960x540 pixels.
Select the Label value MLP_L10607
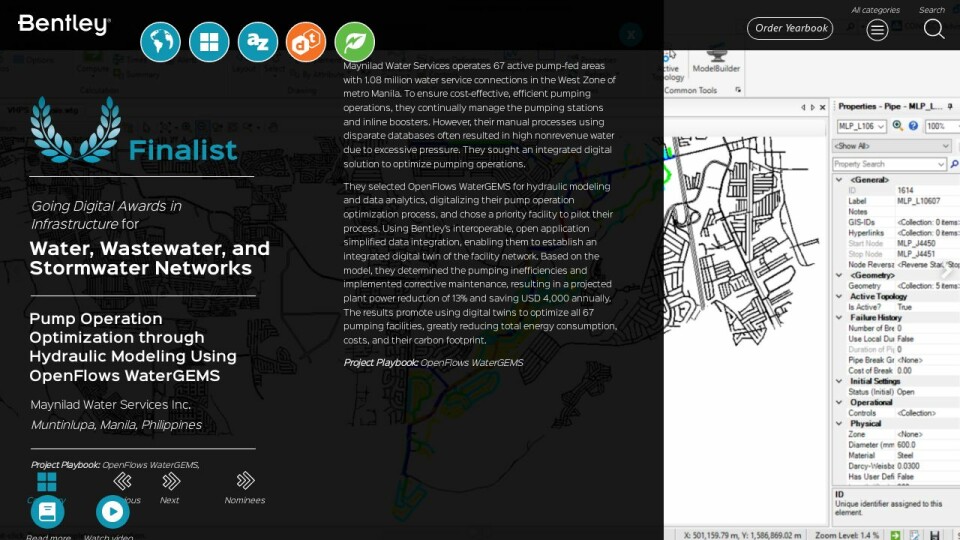918,201
